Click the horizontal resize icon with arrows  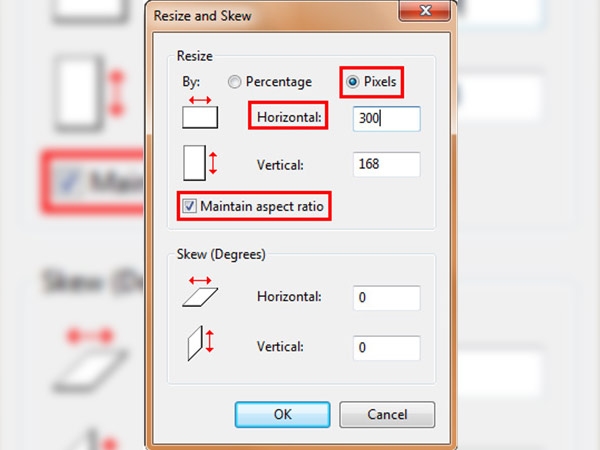[x=200, y=112]
